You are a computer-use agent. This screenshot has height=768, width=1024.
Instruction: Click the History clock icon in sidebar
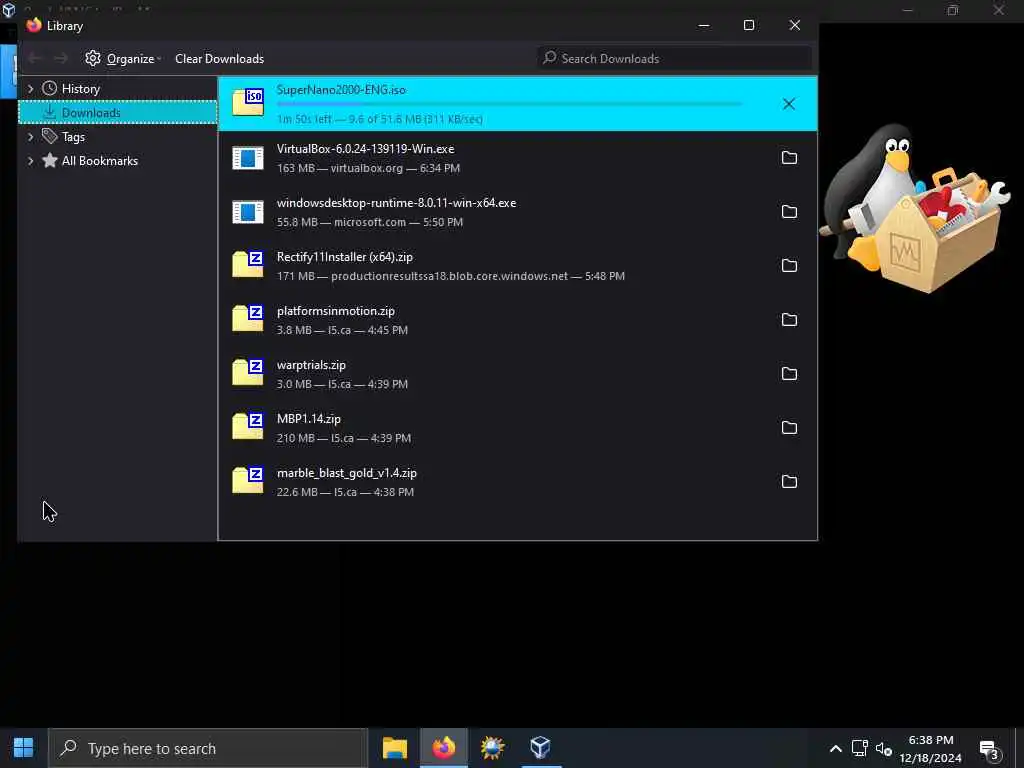click(50, 88)
